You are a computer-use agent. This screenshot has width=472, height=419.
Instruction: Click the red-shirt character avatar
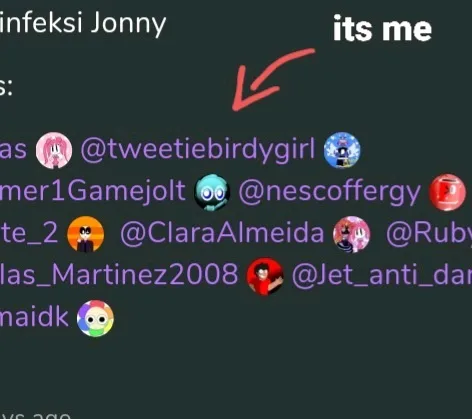pos(265,276)
